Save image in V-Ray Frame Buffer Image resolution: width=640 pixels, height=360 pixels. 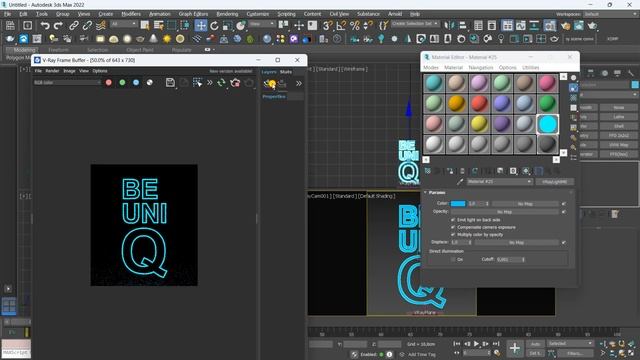click(170, 83)
